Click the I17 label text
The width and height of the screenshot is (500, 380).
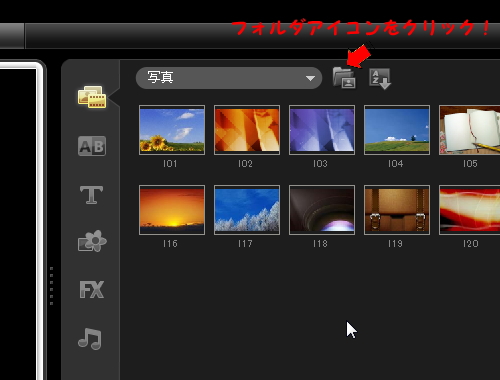tap(245, 244)
